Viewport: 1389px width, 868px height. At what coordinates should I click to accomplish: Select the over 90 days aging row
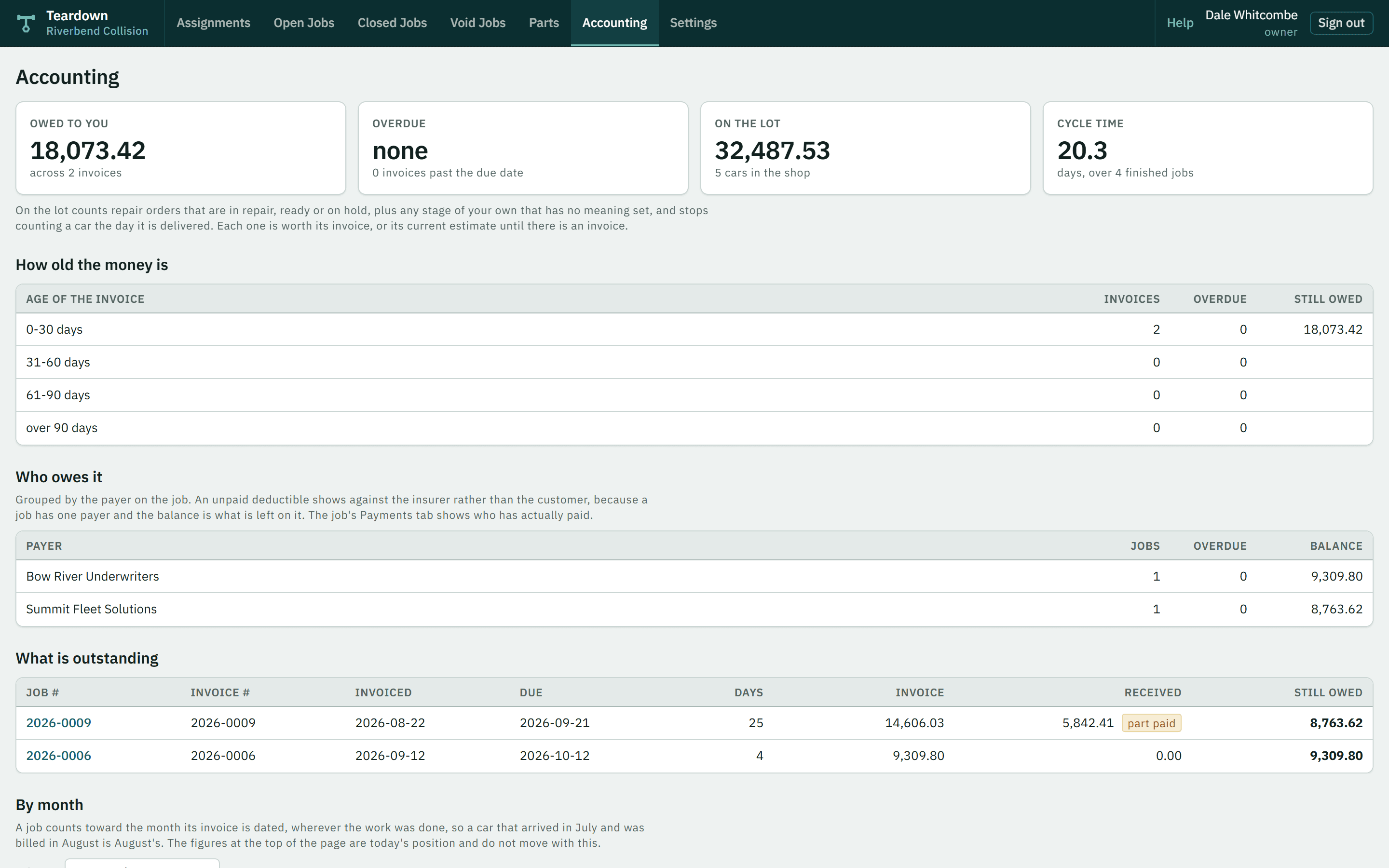[x=694, y=428]
